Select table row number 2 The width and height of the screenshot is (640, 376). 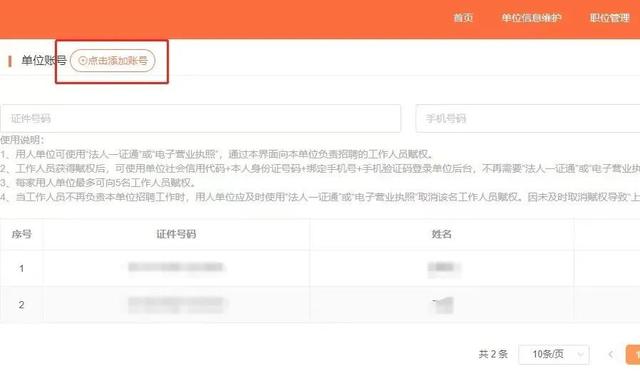(320, 305)
